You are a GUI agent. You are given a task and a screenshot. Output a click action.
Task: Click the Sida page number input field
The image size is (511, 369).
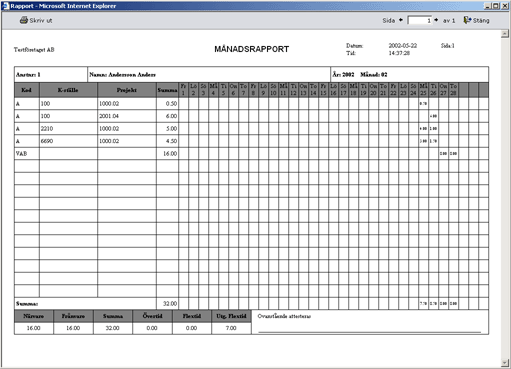click(420, 20)
